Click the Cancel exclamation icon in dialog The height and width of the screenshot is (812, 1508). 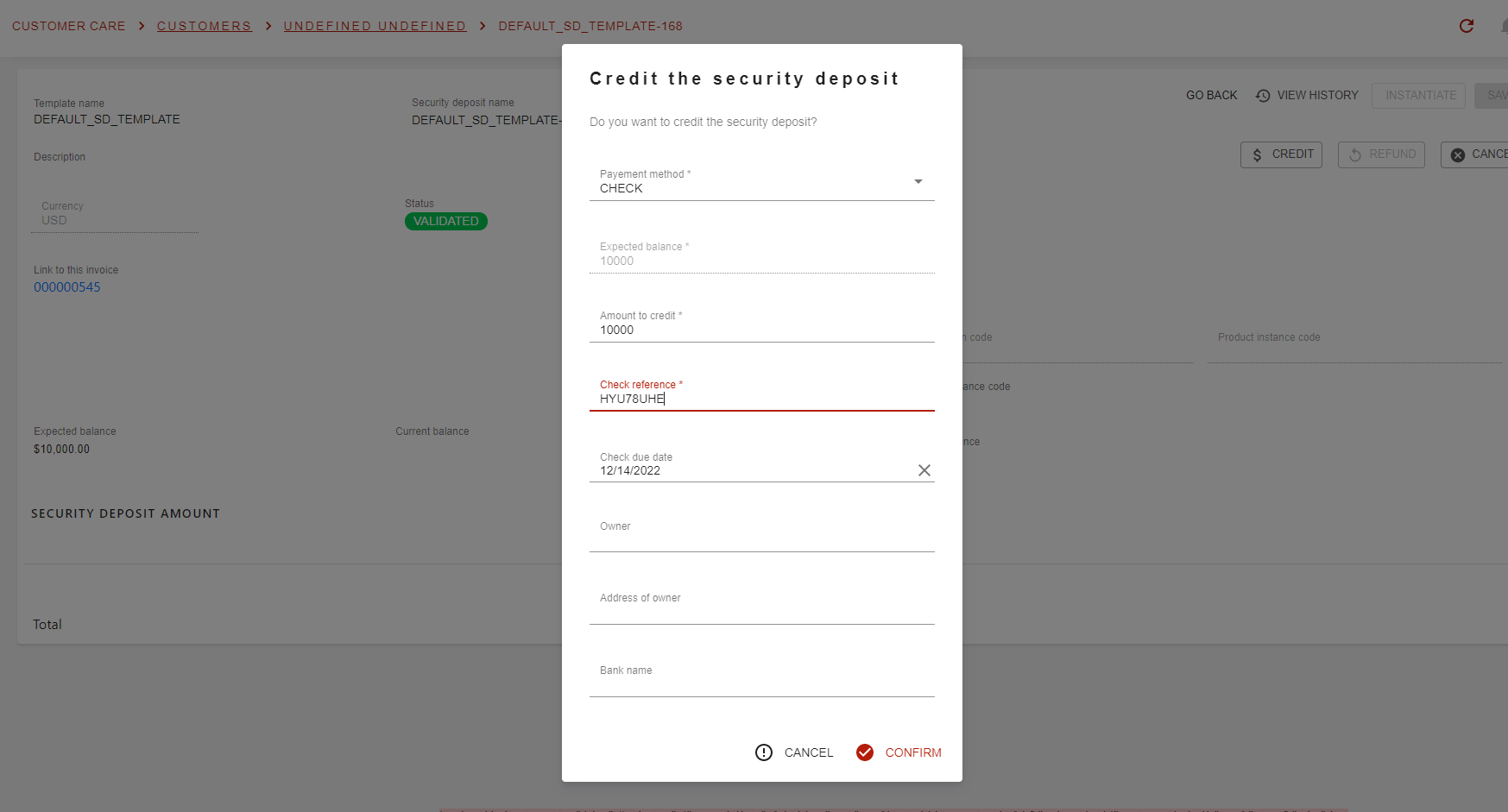click(764, 752)
